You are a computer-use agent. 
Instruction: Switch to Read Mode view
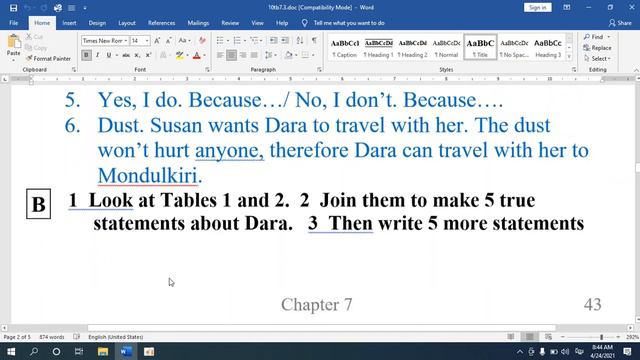coord(511,337)
